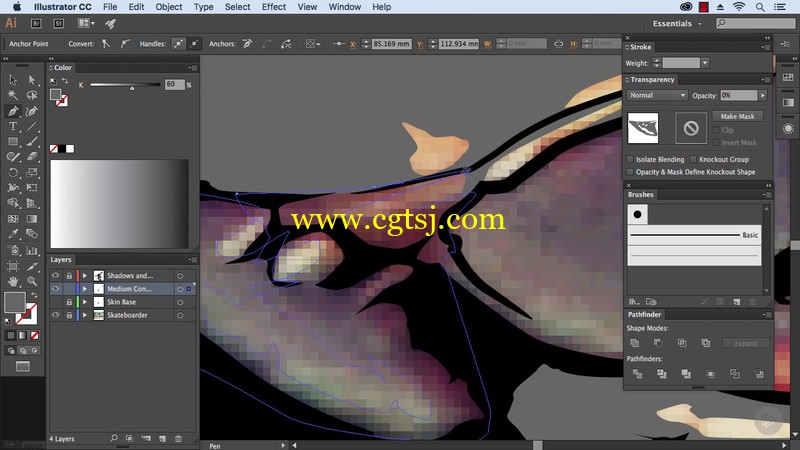Swap fill and stroke in toolbox
This screenshot has height=450, width=800.
(34, 295)
